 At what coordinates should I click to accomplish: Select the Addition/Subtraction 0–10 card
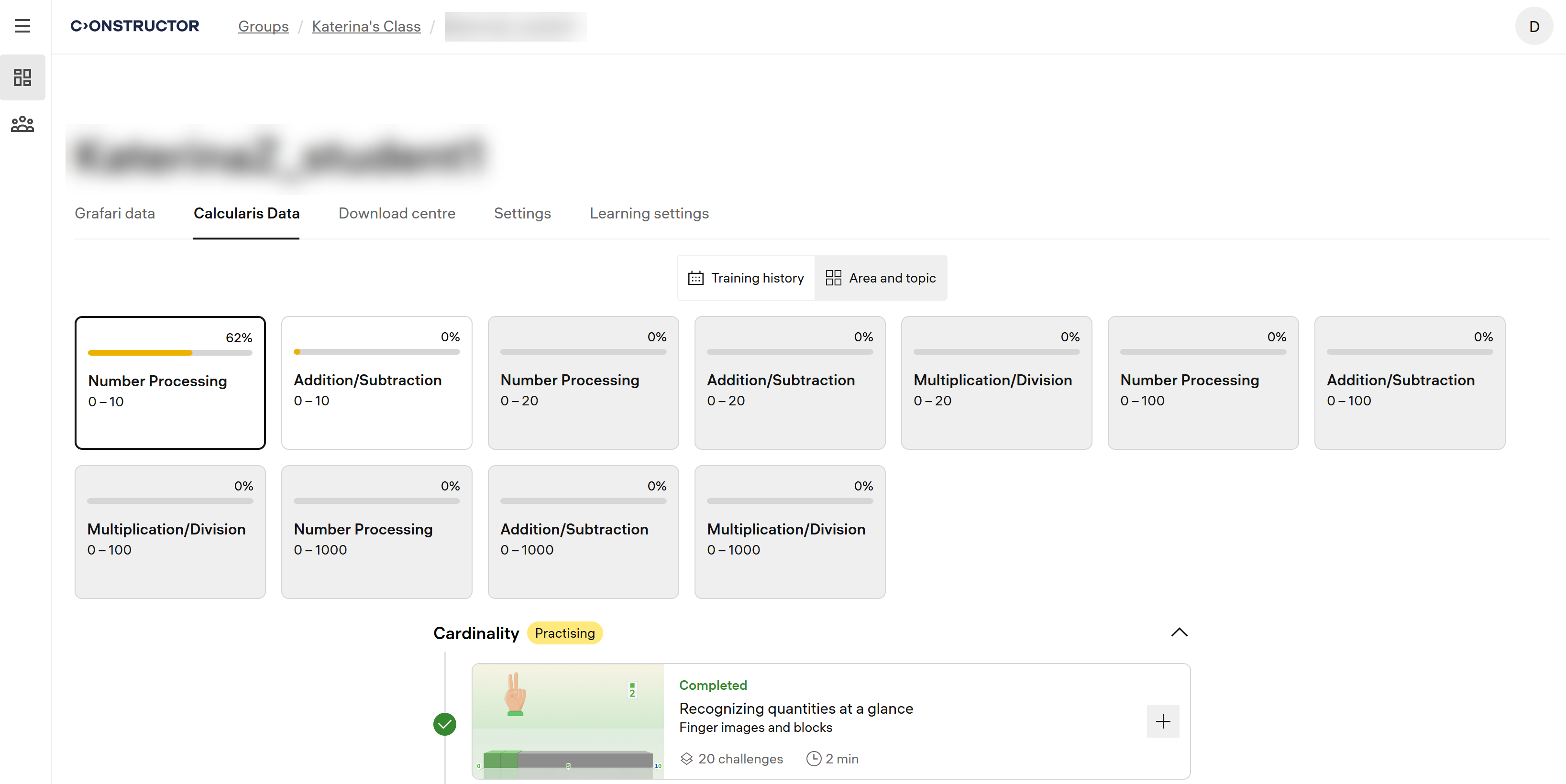376,383
